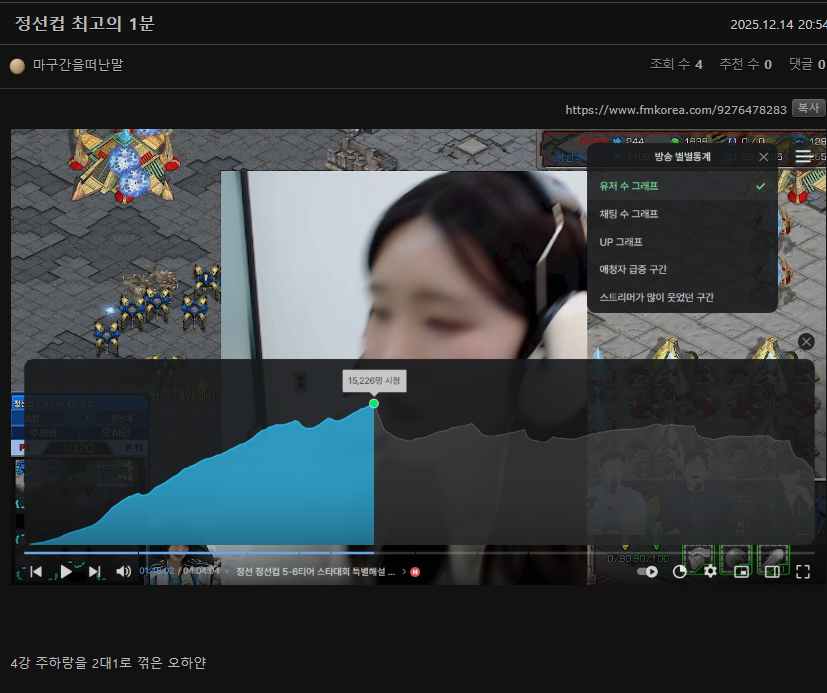Mute the video using the speaker icon
Screen dimensions: 827x693
coord(124,572)
